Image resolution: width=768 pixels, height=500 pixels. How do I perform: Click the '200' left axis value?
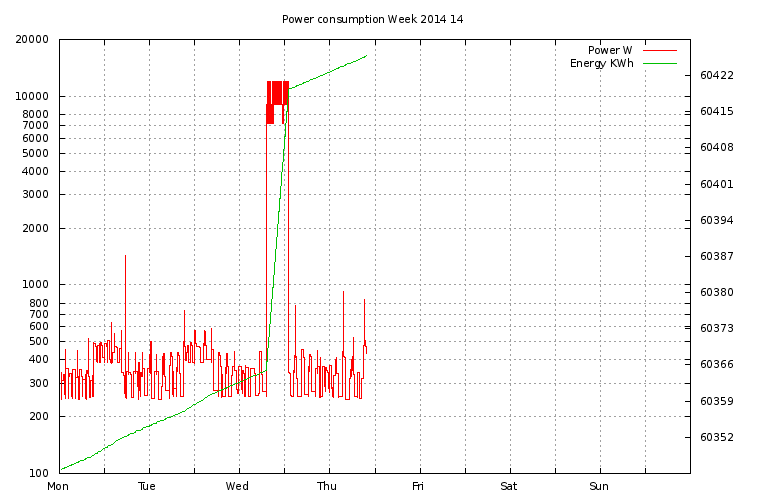point(39,416)
